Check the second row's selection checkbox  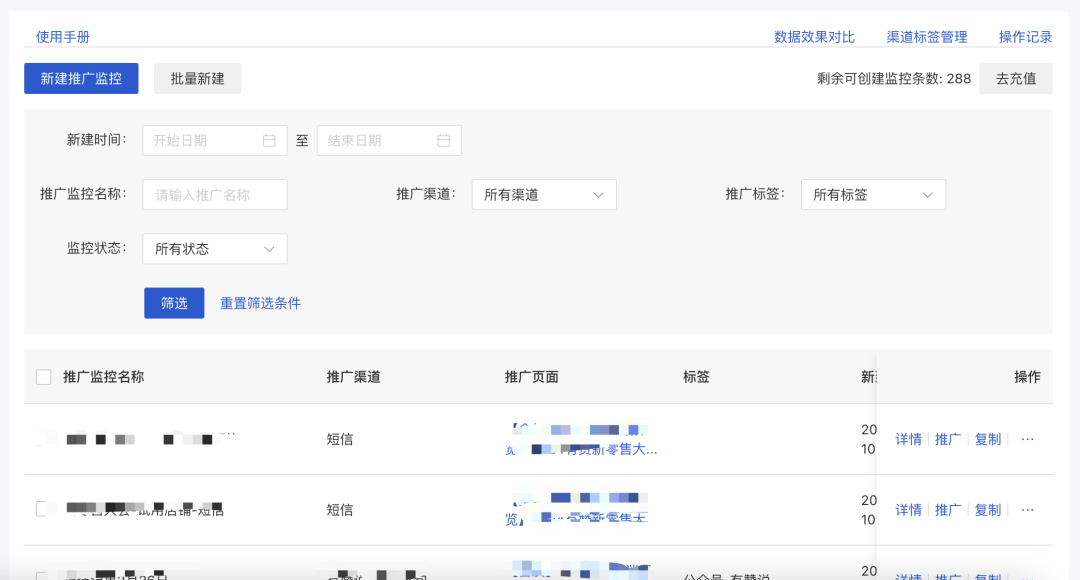click(44, 509)
